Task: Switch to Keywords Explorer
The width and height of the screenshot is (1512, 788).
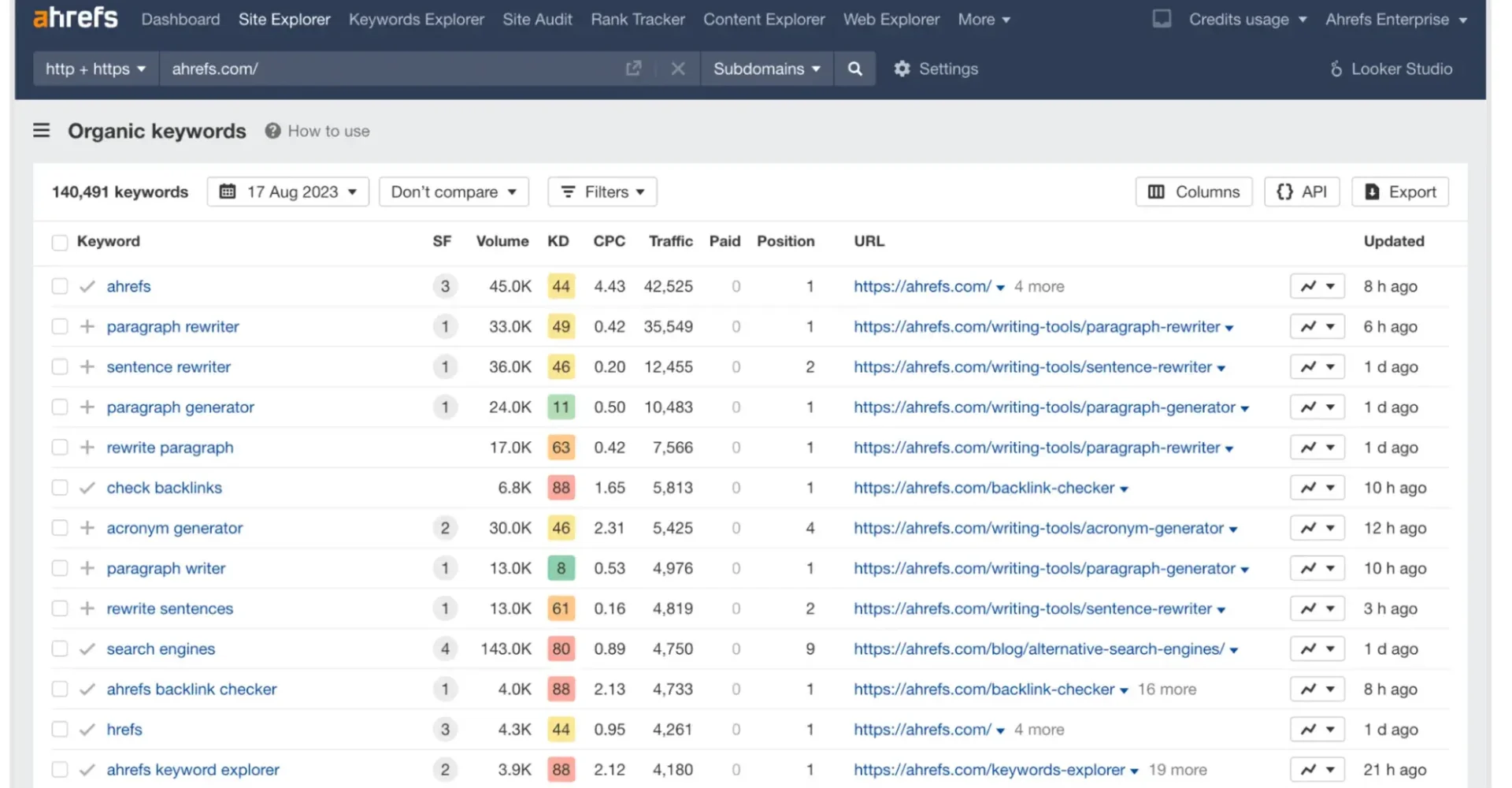Action: pyautogui.click(x=417, y=19)
